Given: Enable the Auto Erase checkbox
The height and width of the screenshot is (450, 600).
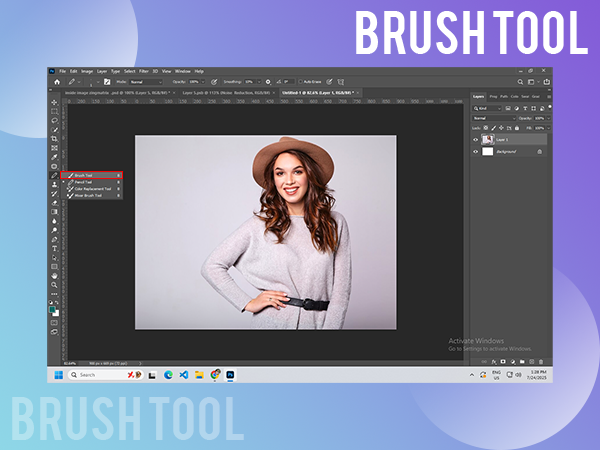Looking at the screenshot, I should click(300, 82).
